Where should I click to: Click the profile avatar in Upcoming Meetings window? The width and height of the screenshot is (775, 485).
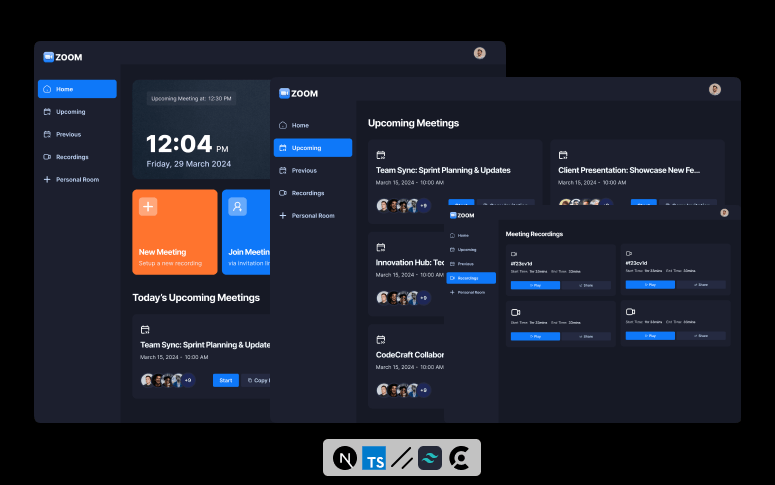715,89
